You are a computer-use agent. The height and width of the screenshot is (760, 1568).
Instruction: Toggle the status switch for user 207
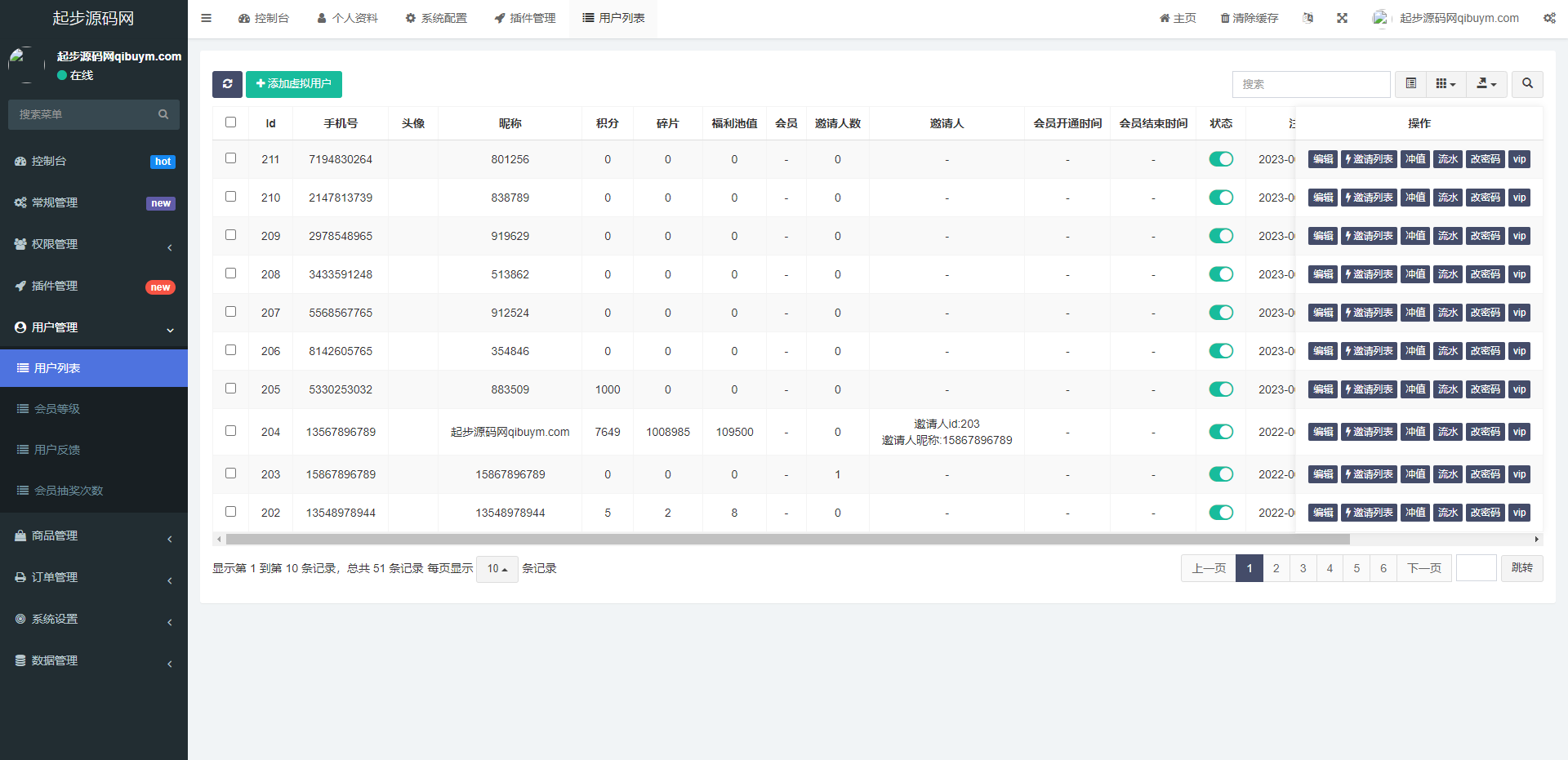click(x=1221, y=313)
